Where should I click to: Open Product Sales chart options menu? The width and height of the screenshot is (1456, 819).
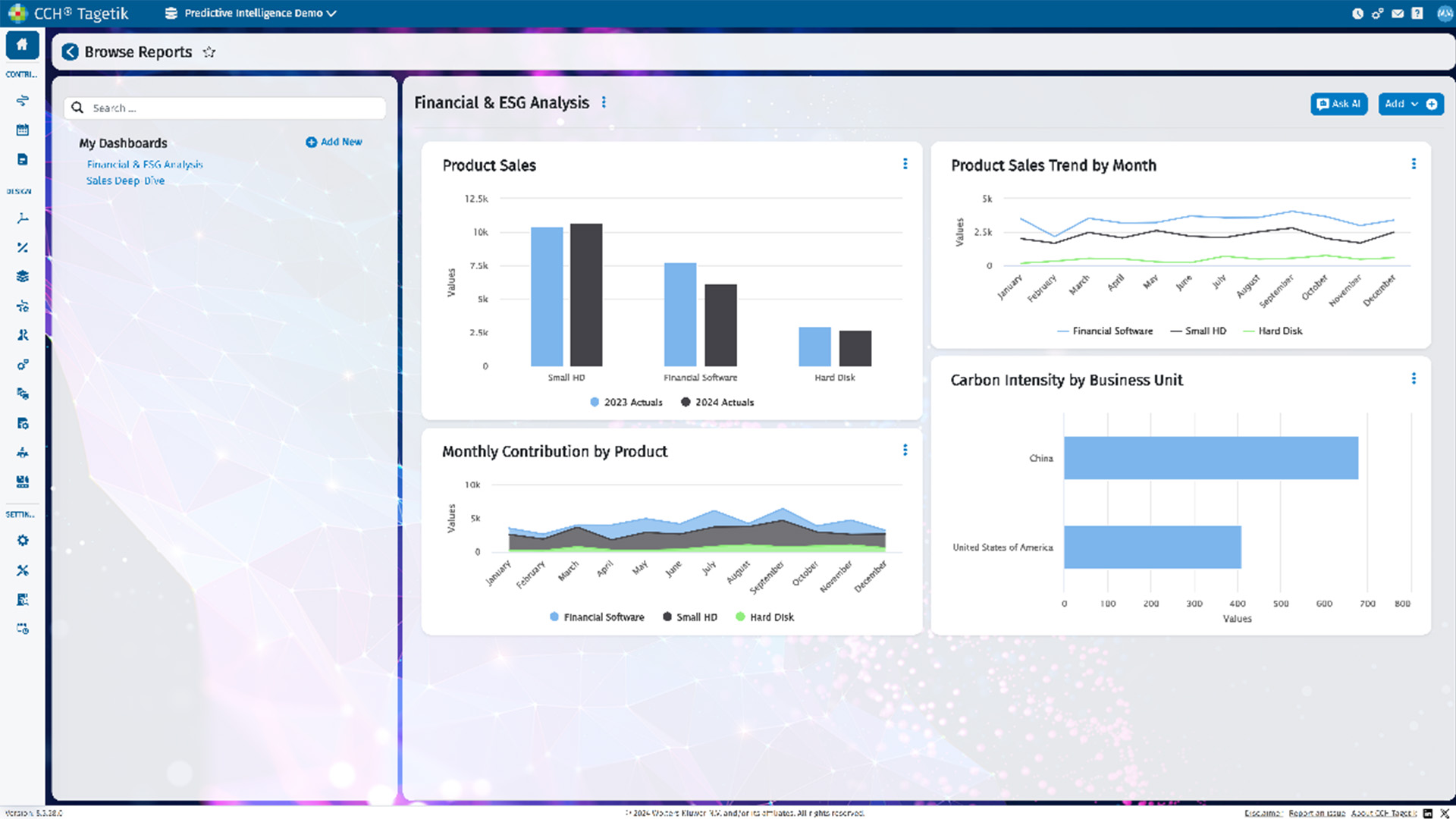pyautogui.click(x=905, y=164)
